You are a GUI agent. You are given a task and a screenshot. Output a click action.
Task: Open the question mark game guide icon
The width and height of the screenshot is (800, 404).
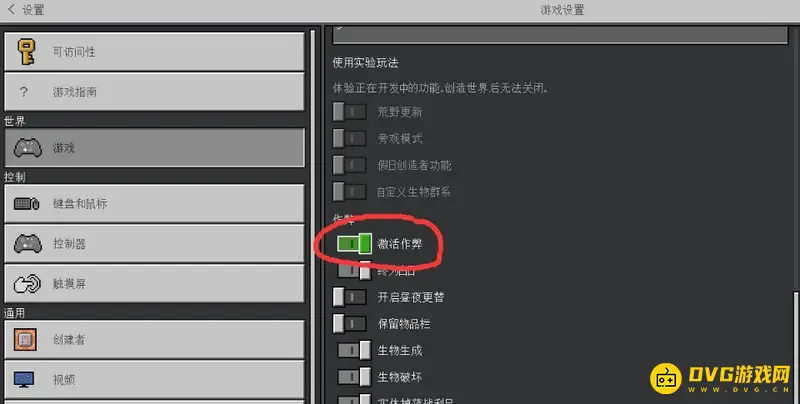(x=24, y=92)
